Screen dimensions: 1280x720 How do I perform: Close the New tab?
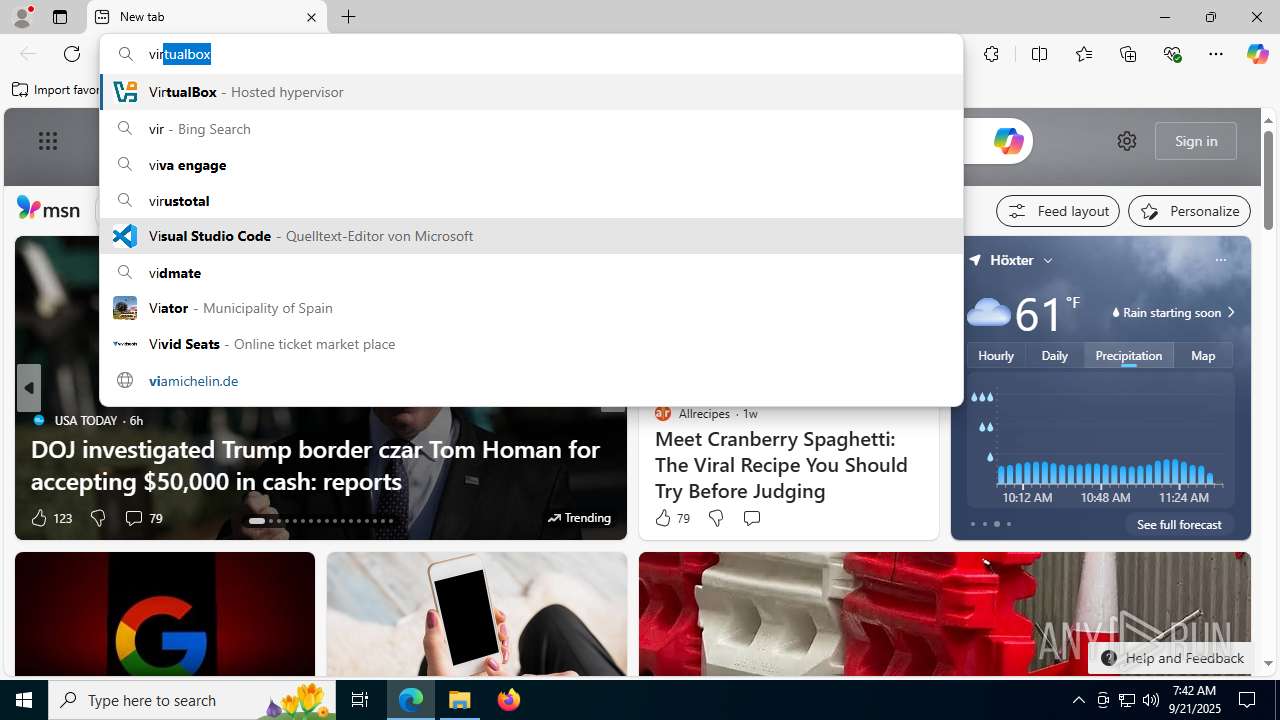click(311, 17)
